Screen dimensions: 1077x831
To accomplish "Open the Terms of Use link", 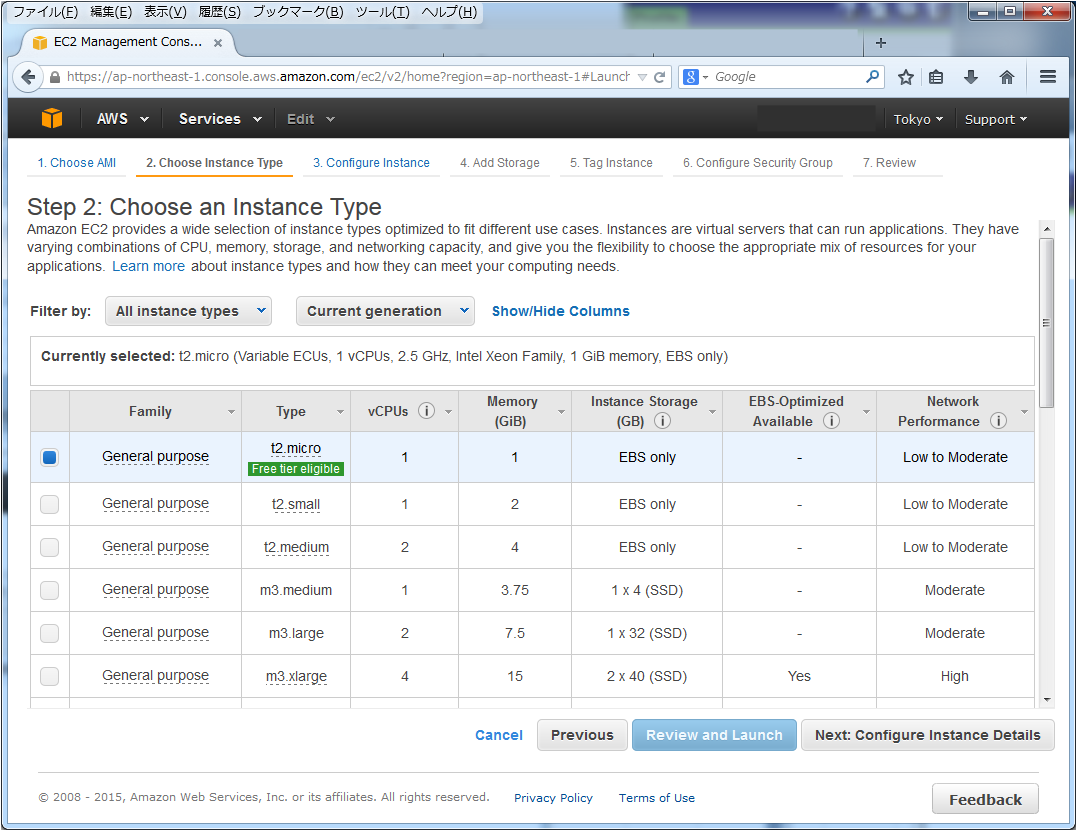I will click(657, 798).
